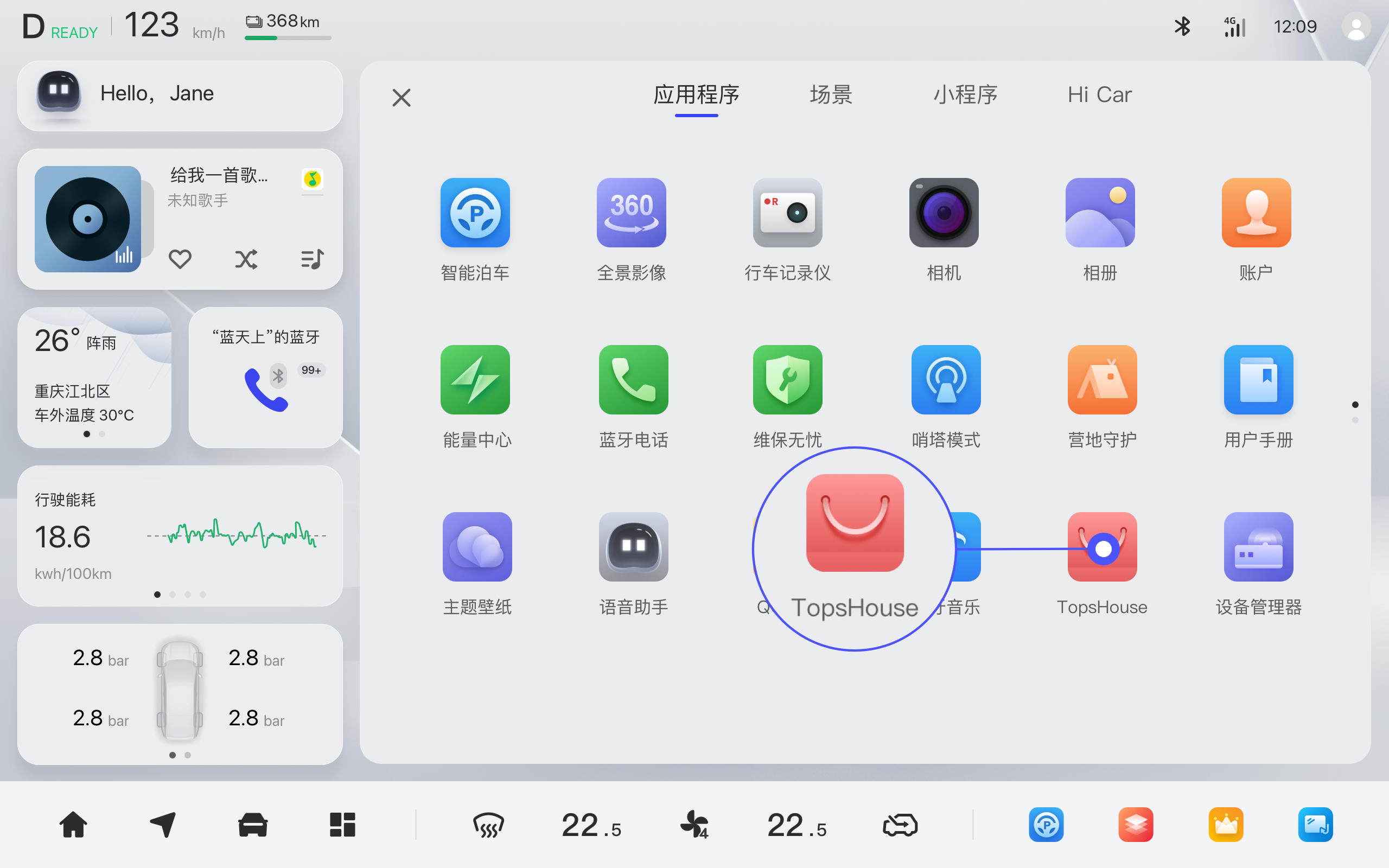Switch to the 场景 tab
The width and height of the screenshot is (1389, 868).
(x=831, y=95)
